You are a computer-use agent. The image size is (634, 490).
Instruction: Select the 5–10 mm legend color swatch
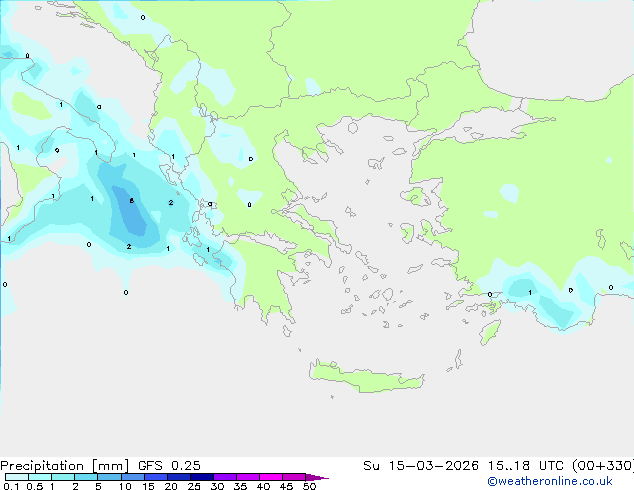tap(109, 477)
